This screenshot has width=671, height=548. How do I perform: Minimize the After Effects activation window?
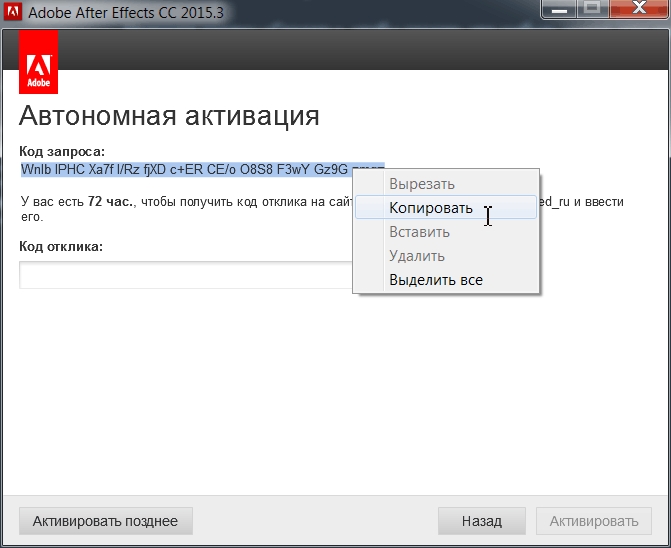pyautogui.click(x=559, y=9)
